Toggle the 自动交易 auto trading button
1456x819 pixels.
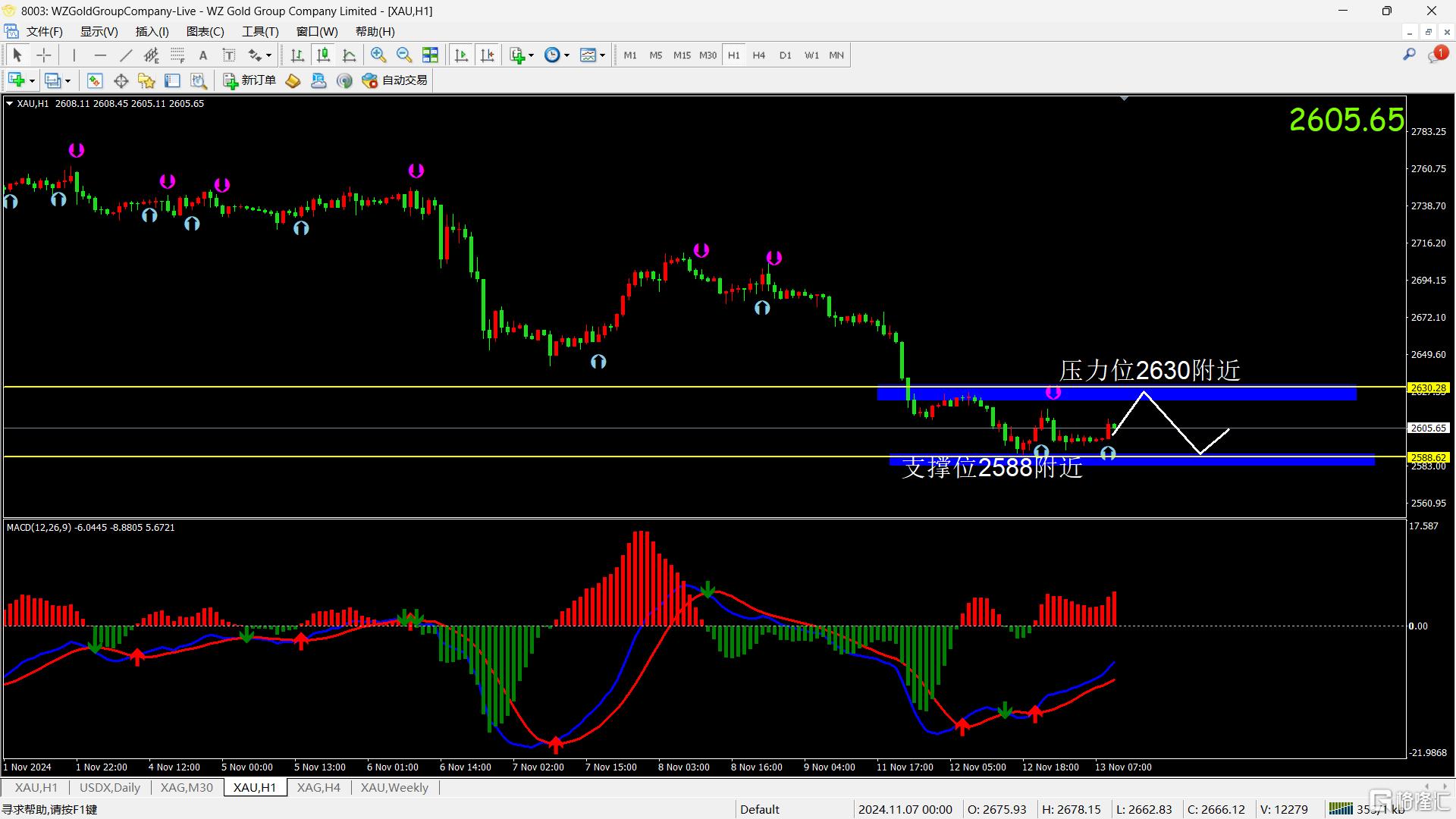395,80
